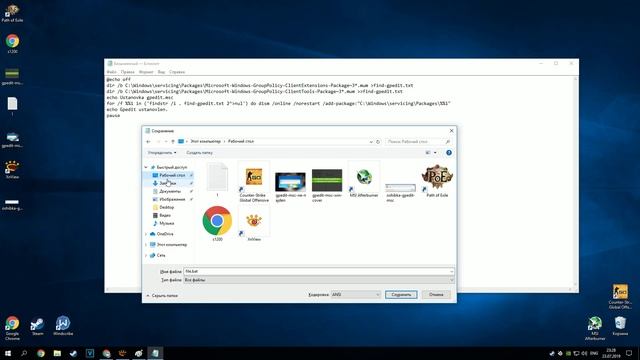This screenshot has height=360, width=640.
Task: Click Notepad's vertical scrollbar
Action: pos(576,182)
